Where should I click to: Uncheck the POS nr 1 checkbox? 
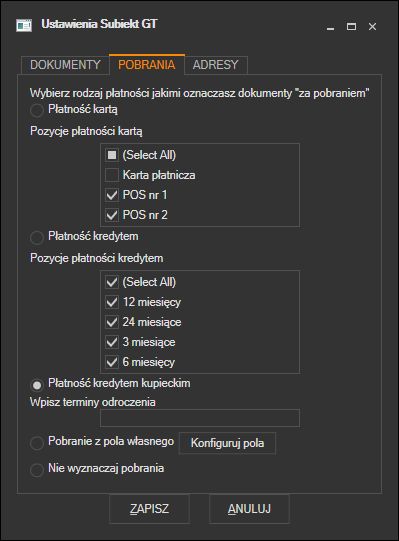(x=112, y=195)
